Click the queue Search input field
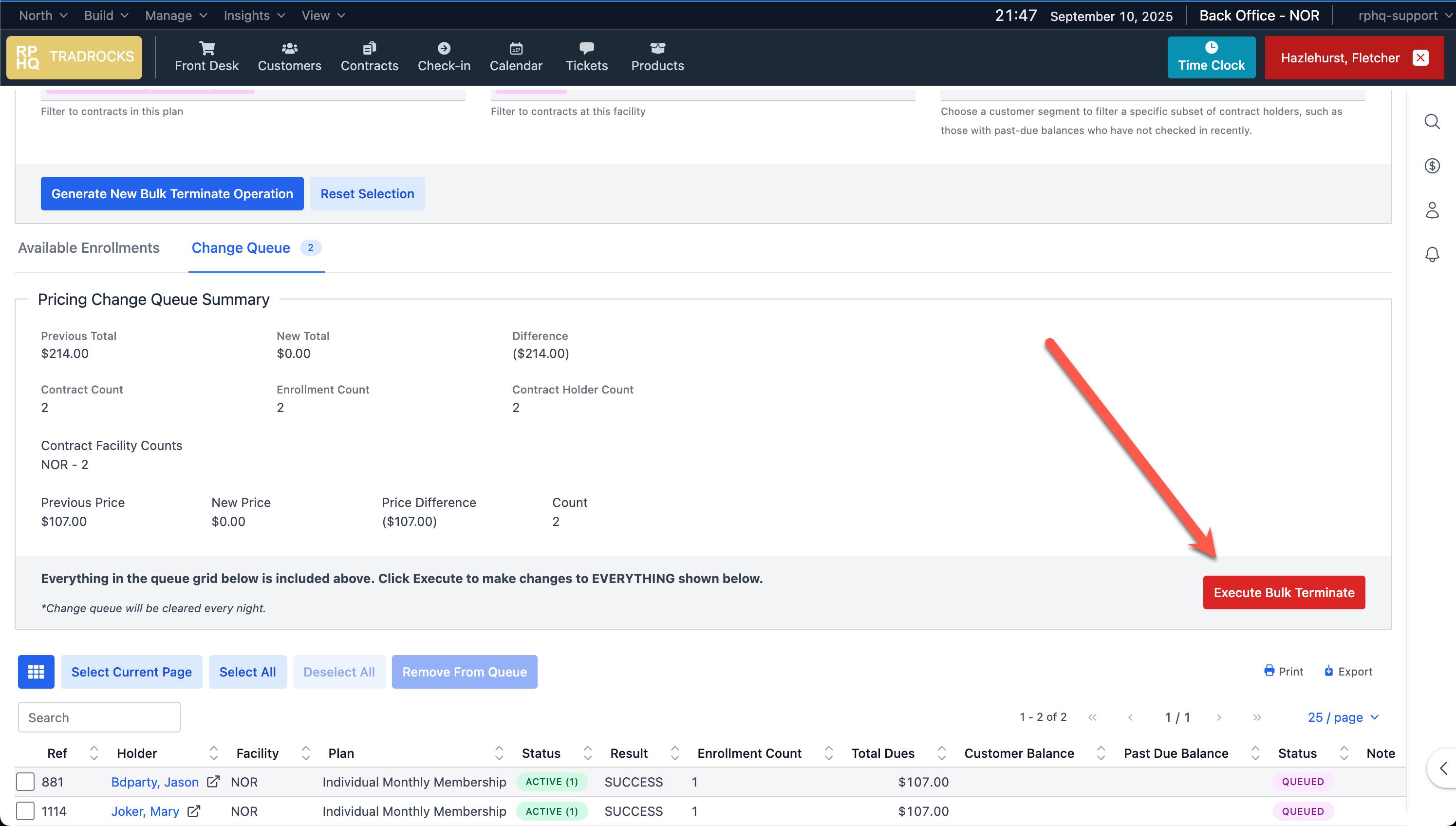This screenshot has height=826, width=1456. 99,717
